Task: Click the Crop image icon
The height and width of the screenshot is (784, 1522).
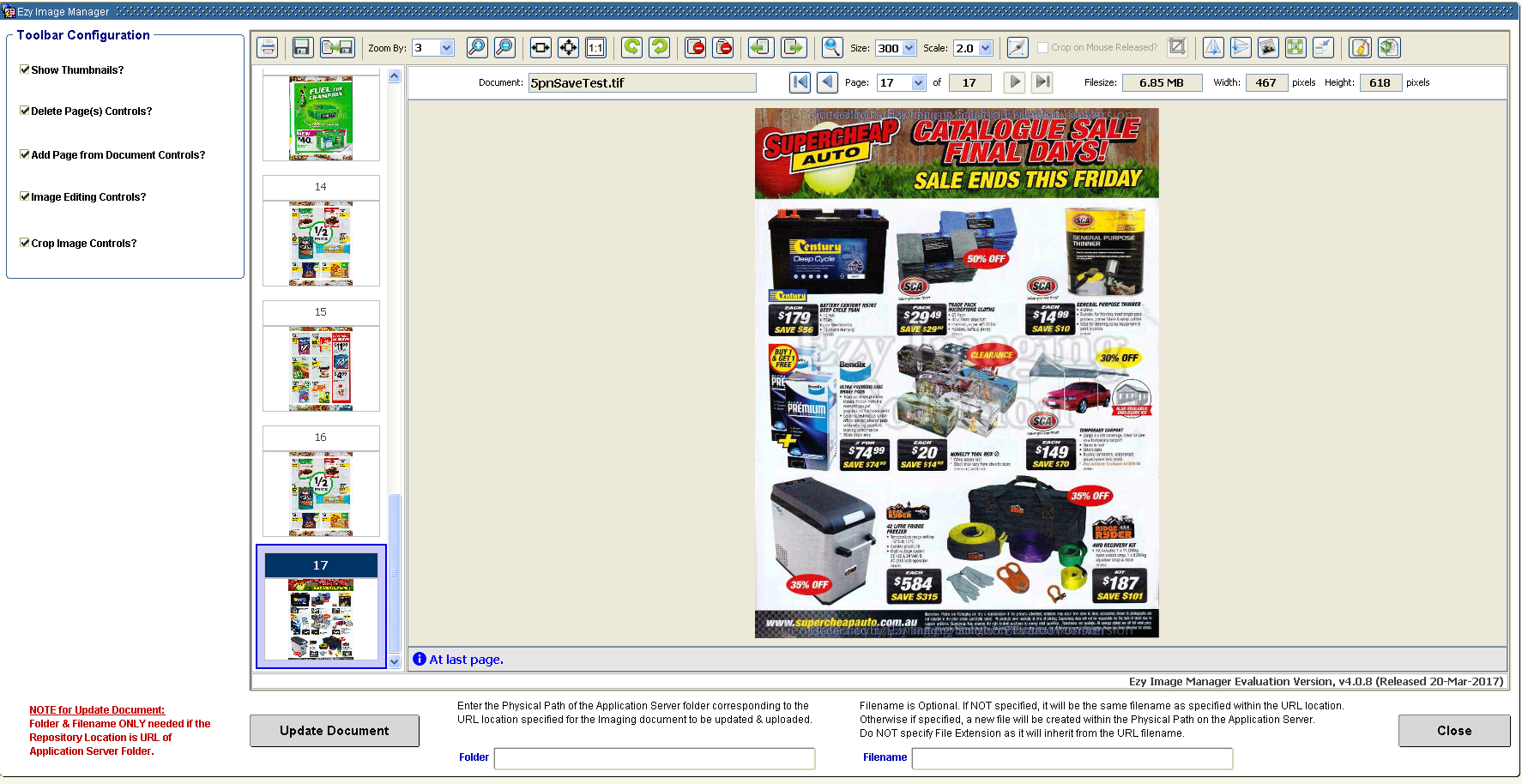Action: [x=1178, y=47]
